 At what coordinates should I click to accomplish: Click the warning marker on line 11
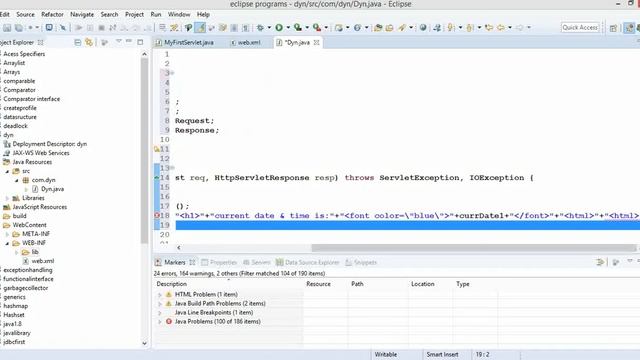point(157,149)
